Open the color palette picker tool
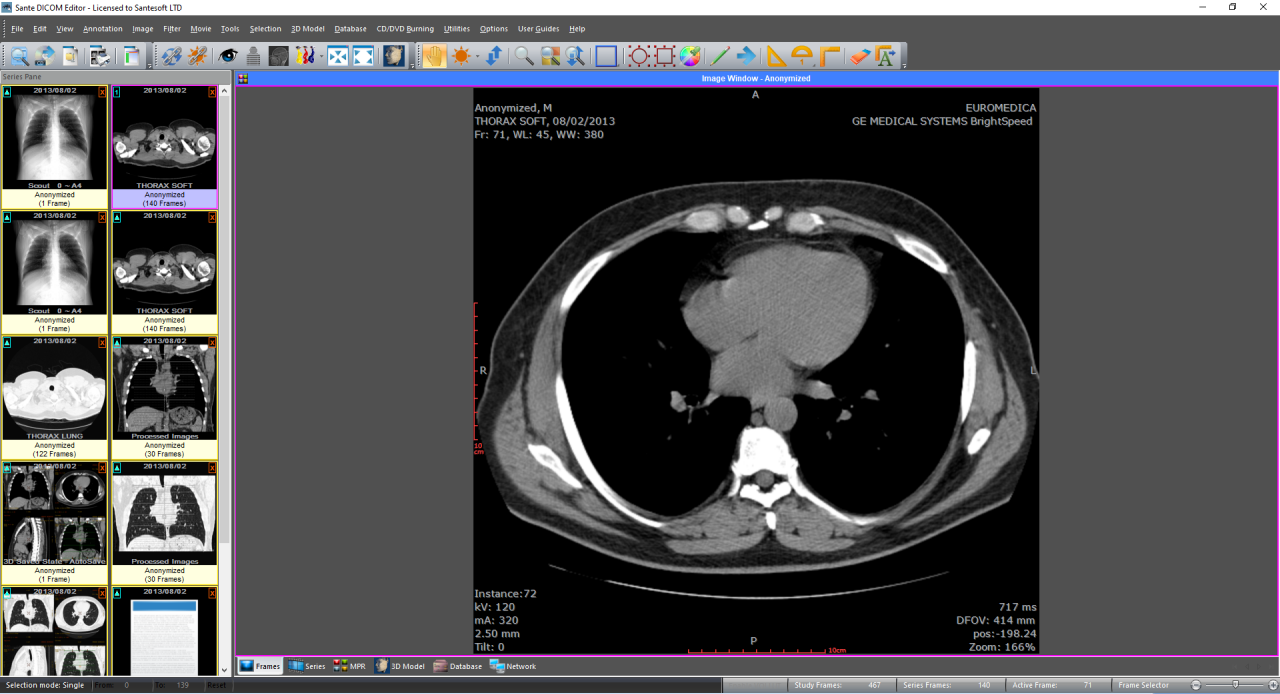Image resolution: width=1280 pixels, height=694 pixels. 690,56
